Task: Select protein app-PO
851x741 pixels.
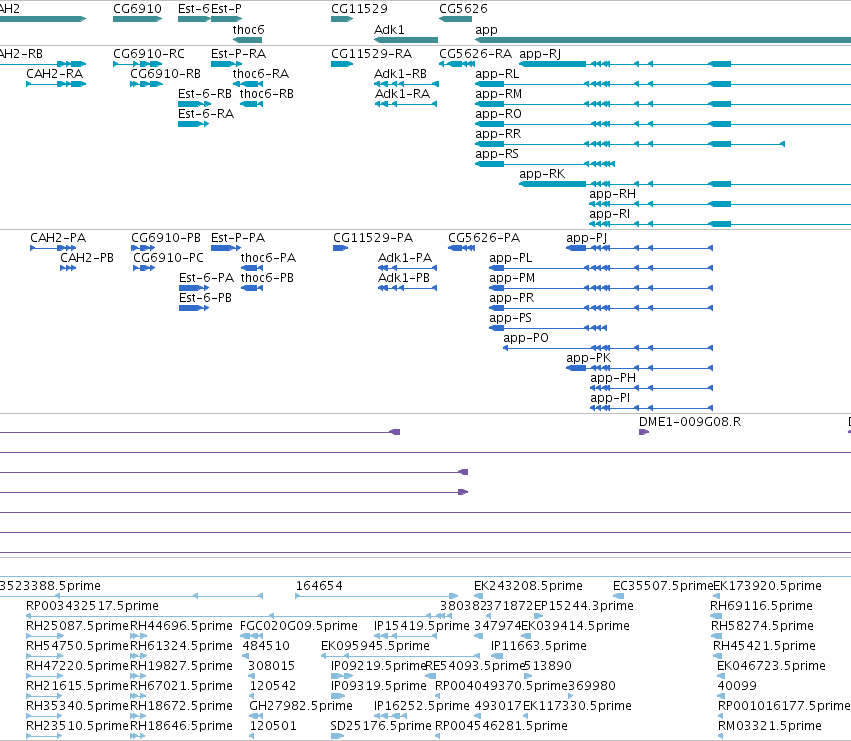Action: [x=525, y=338]
